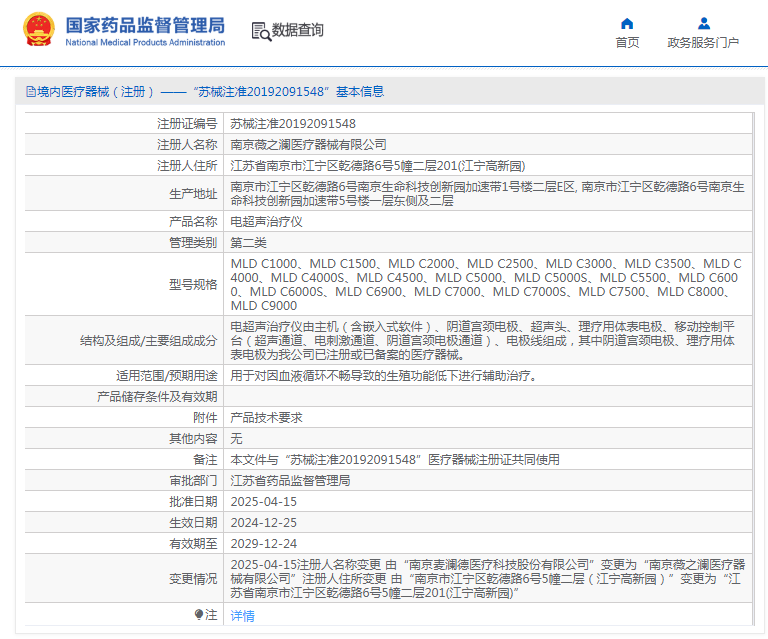Open the 数据查询 search icon

[x=261, y=31]
